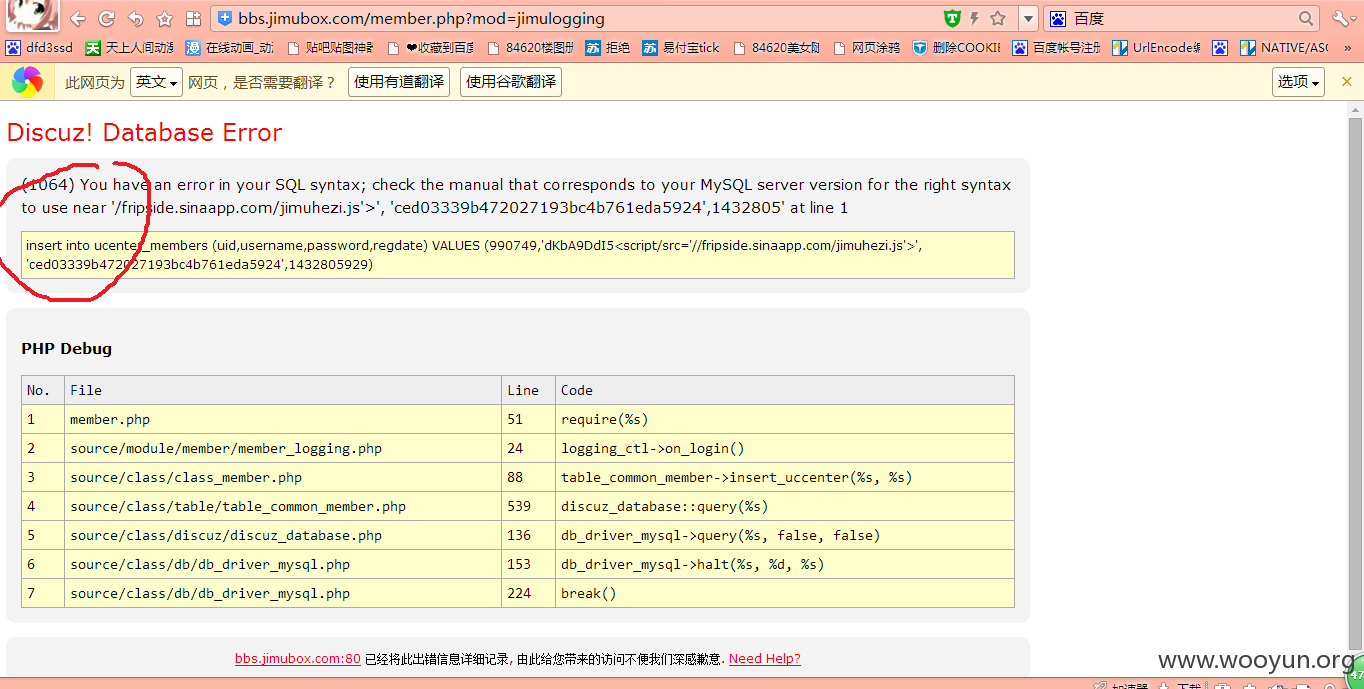This screenshot has height=689, width=1364.
Task: Click the bbs.jimubox.com:80 link
Action: 298,658
